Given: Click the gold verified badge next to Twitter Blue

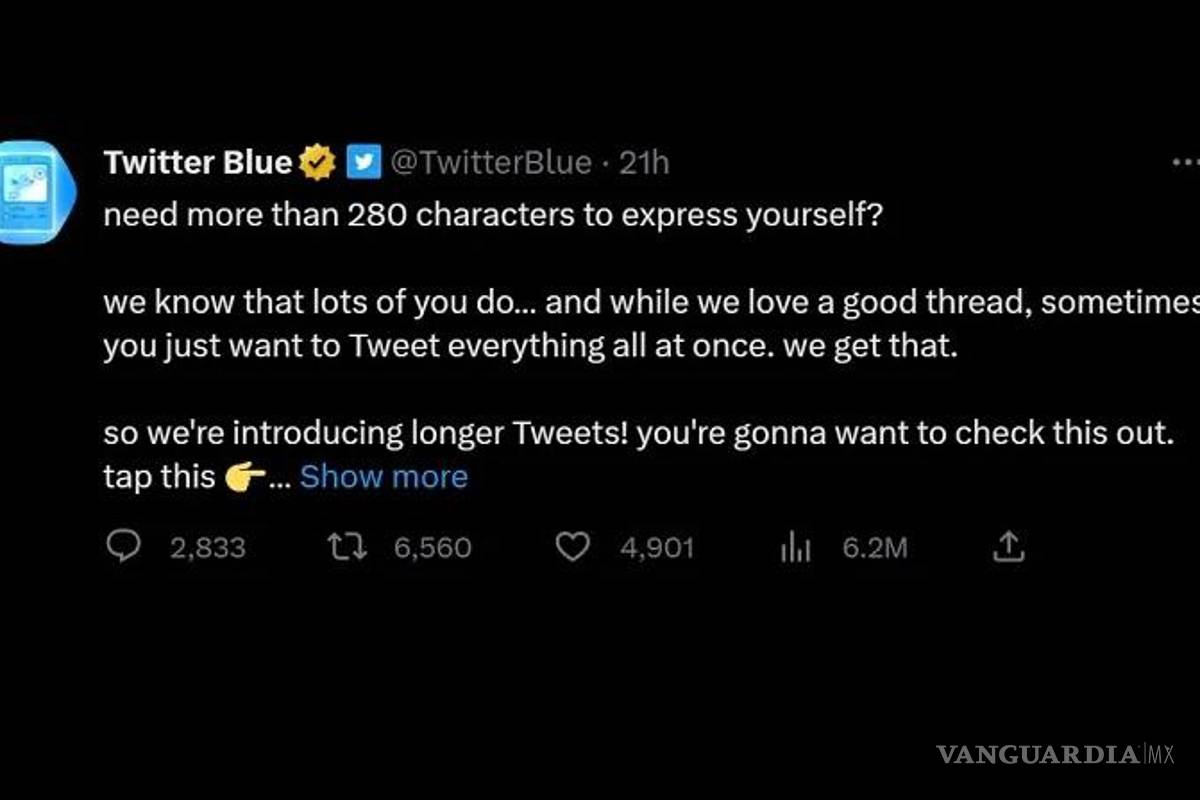Looking at the screenshot, I should pyautogui.click(x=316, y=160).
